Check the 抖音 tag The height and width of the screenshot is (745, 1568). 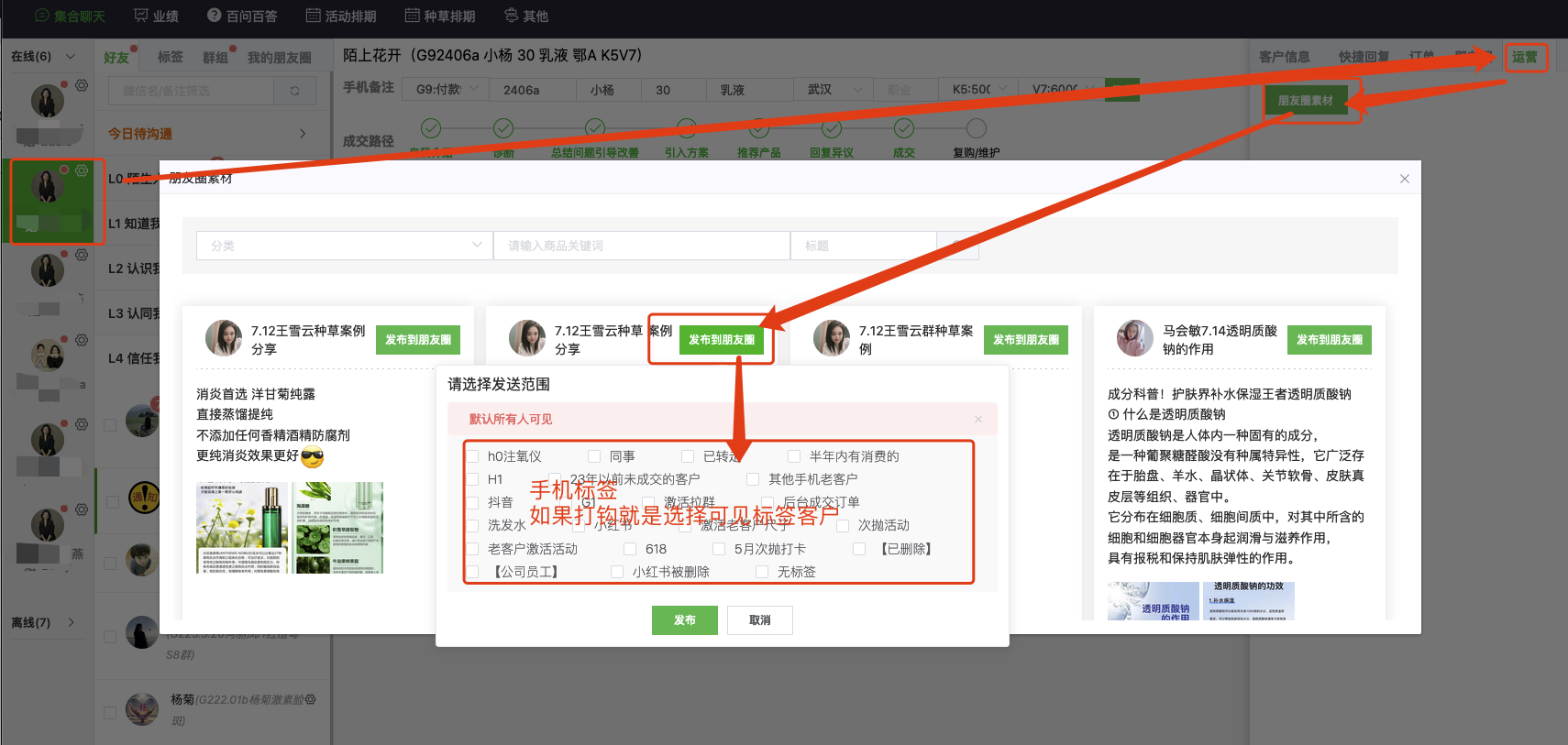point(473,502)
